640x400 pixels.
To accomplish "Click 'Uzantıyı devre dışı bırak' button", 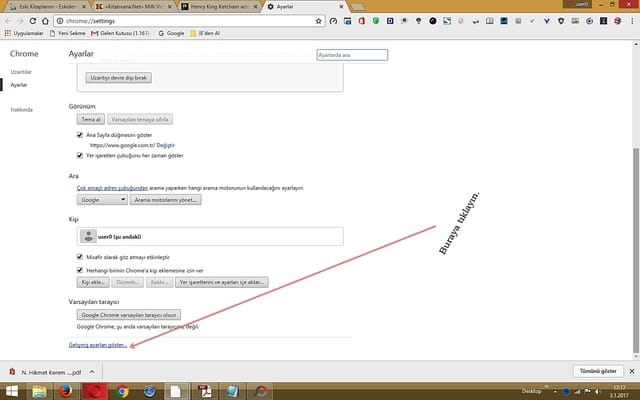I will (118, 78).
